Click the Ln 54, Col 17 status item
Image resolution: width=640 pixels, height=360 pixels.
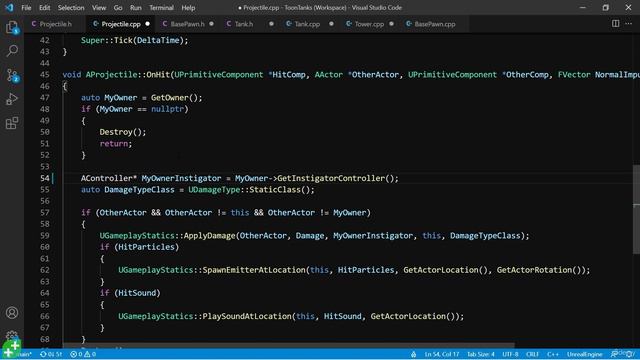click(442, 354)
